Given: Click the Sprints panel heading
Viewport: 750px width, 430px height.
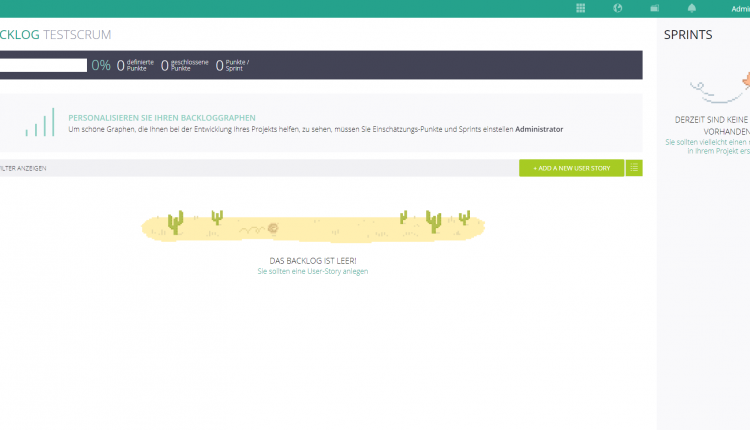Looking at the screenshot, I should (688, 35).
